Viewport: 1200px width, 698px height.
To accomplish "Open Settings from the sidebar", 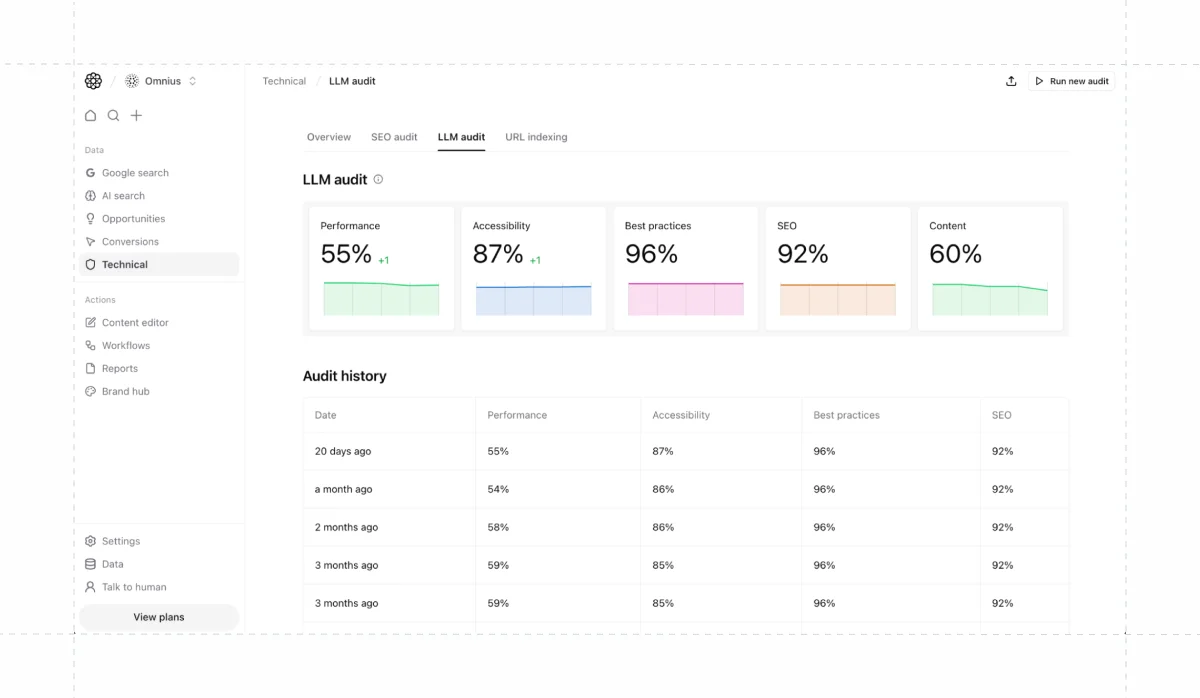I will click(120, 541).
